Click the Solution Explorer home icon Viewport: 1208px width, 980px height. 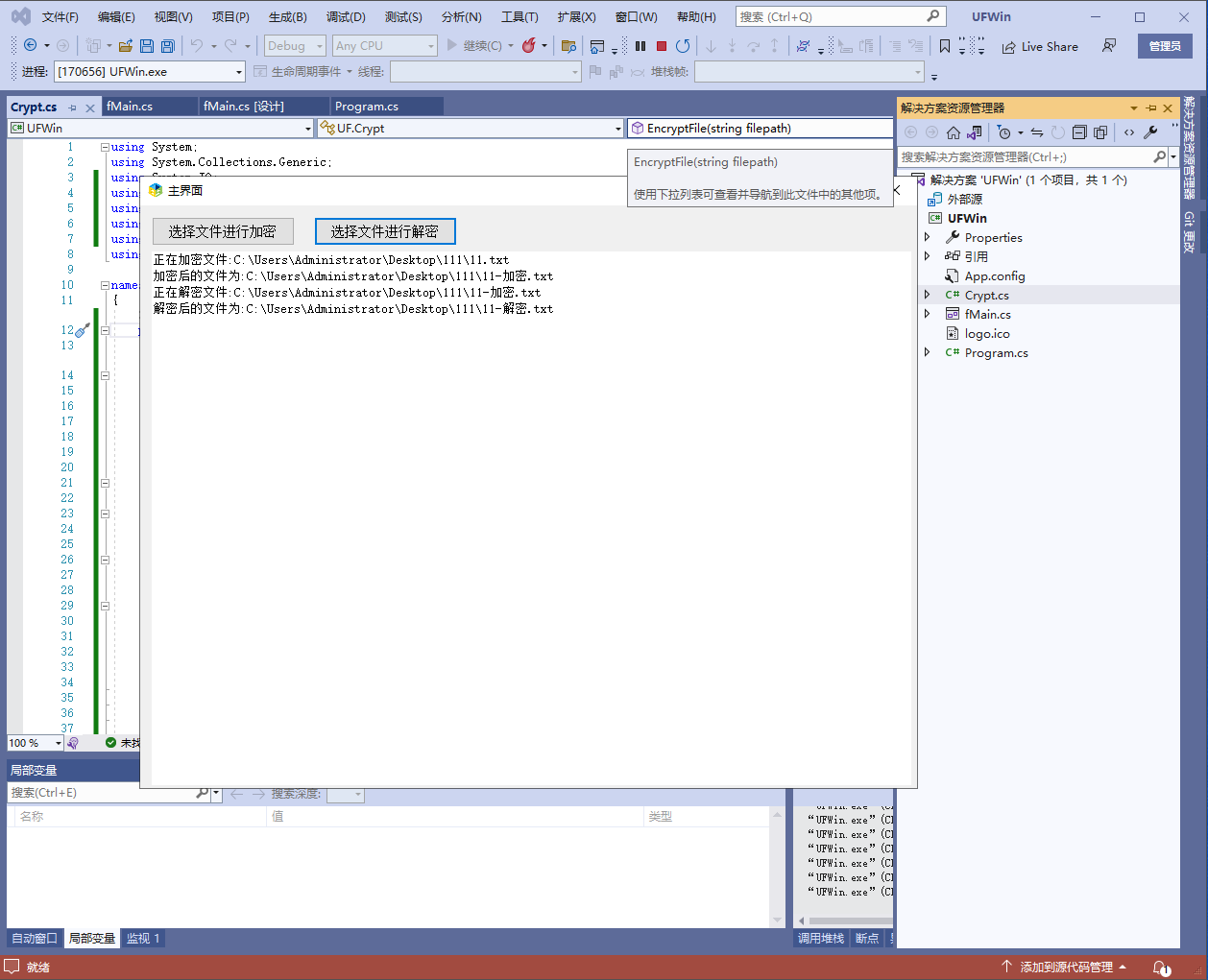click(954, 132)
